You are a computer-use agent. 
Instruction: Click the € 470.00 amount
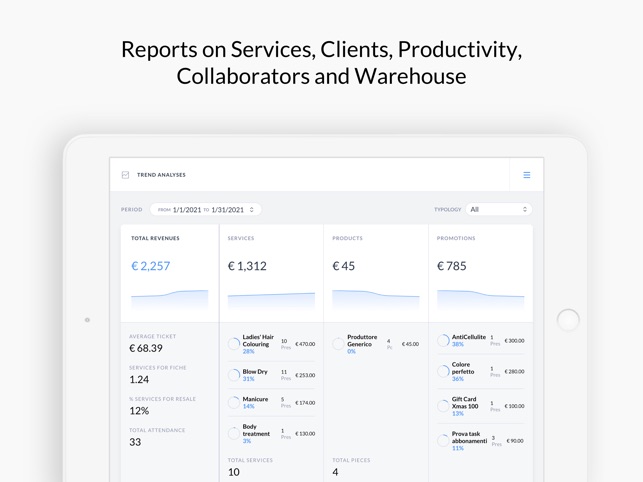[x=305, y=344]
